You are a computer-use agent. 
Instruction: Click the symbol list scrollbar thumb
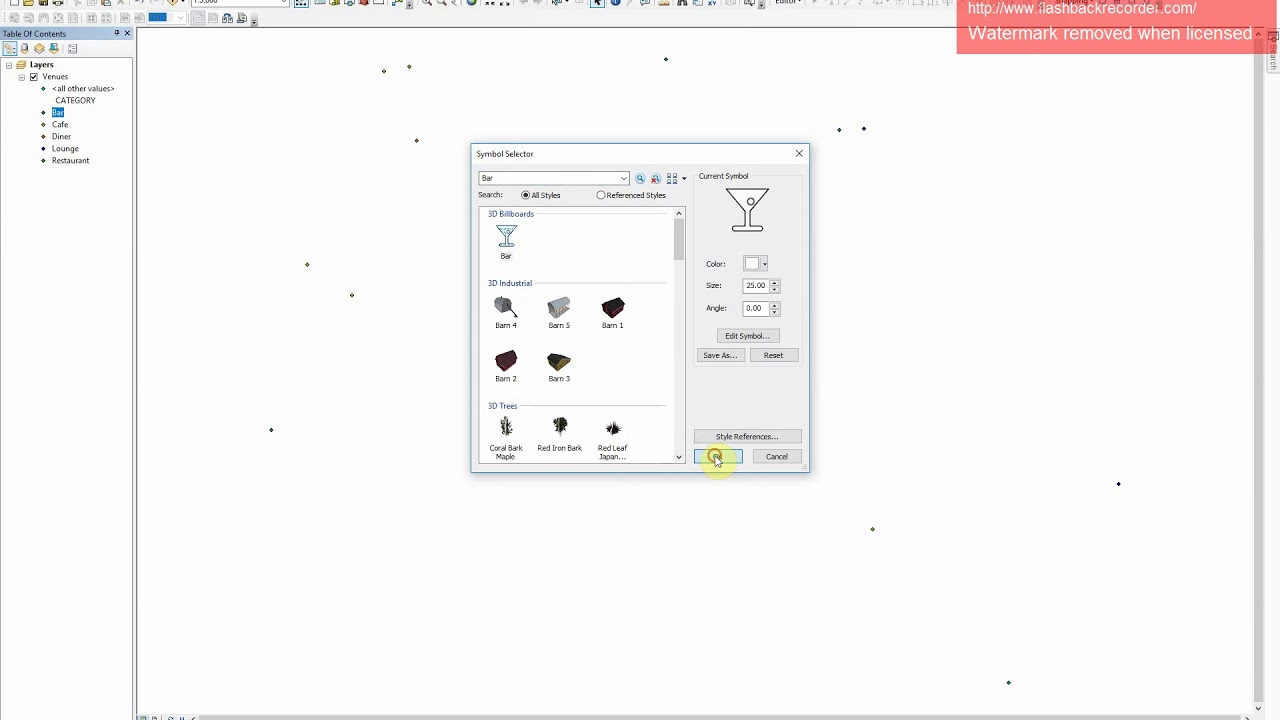coord(679,239)
